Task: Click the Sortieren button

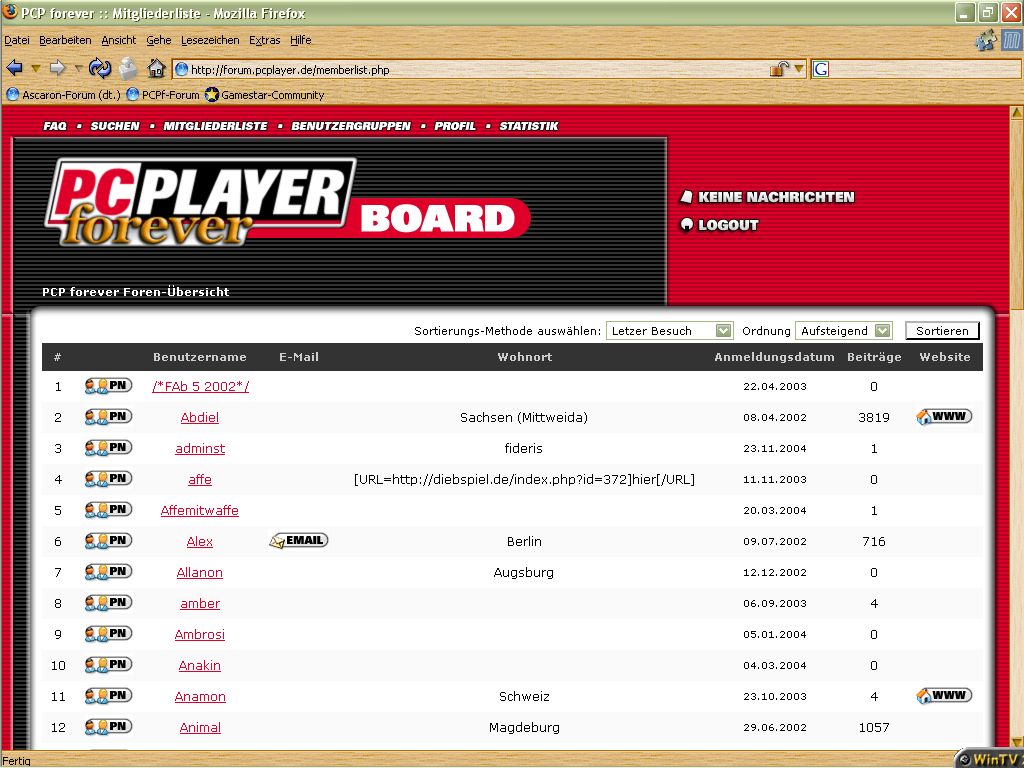Action: [x=942, y=330]
